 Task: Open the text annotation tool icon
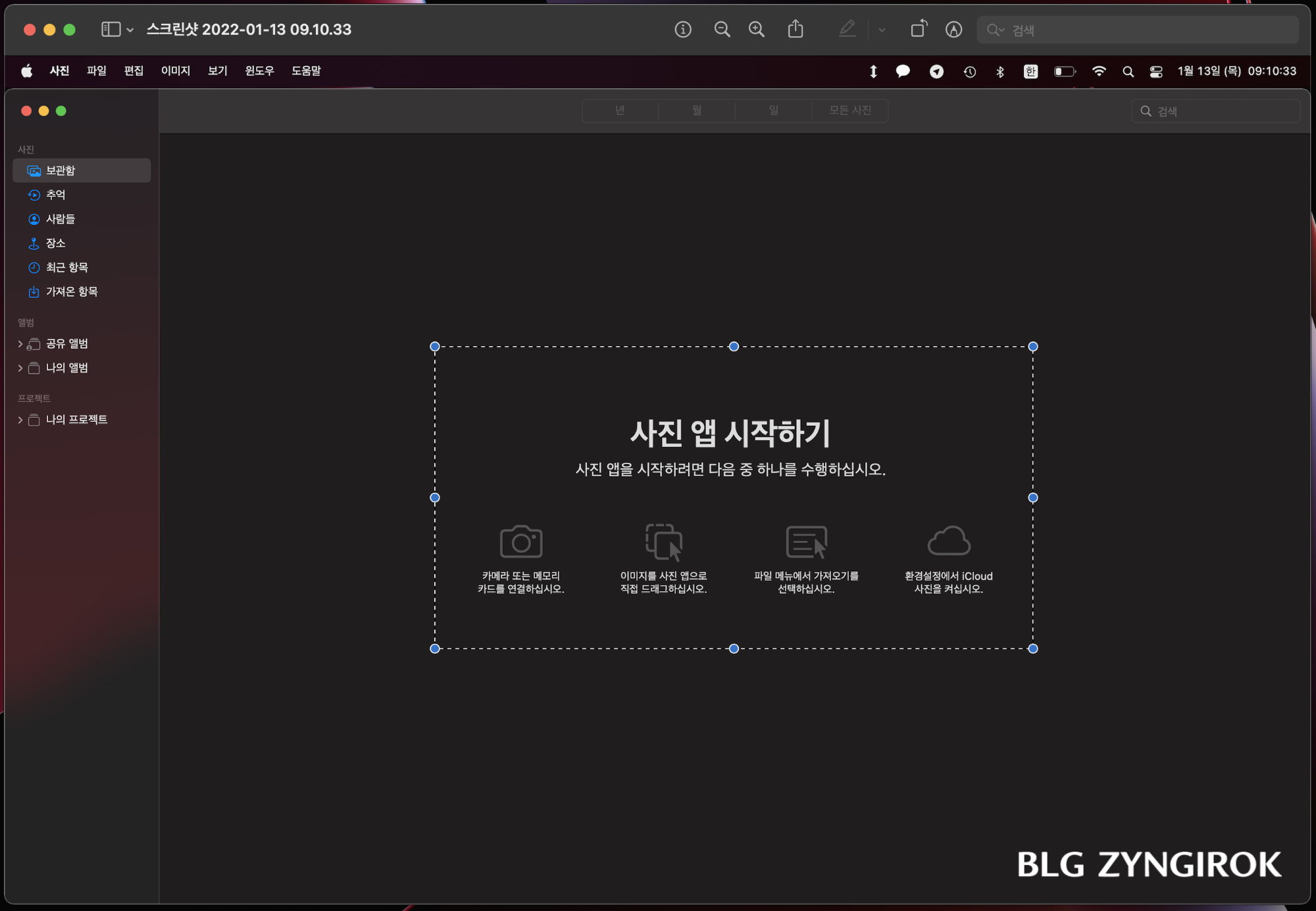(x=953, y=30)
